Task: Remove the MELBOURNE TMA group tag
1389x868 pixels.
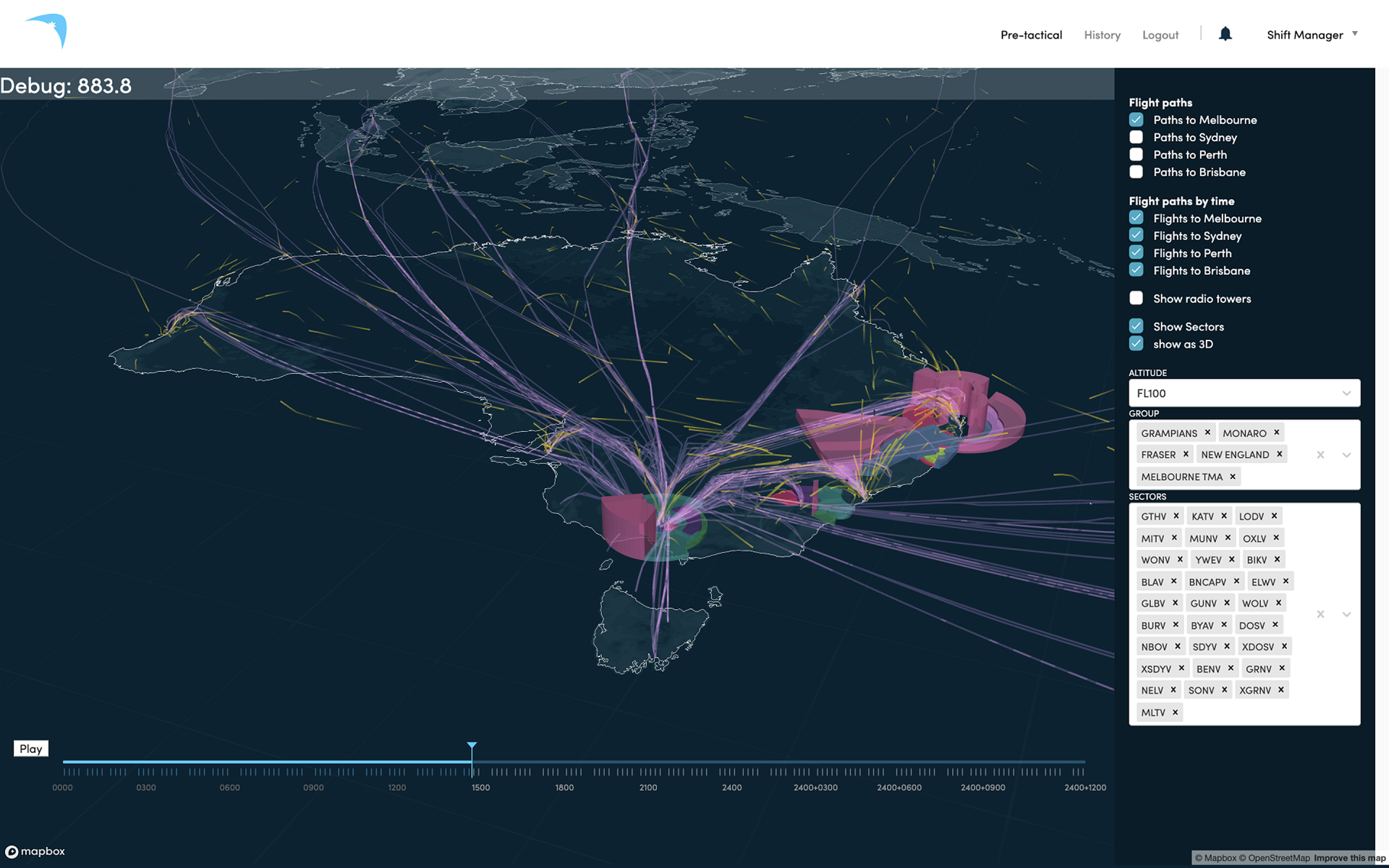Action: (1233, 477)
